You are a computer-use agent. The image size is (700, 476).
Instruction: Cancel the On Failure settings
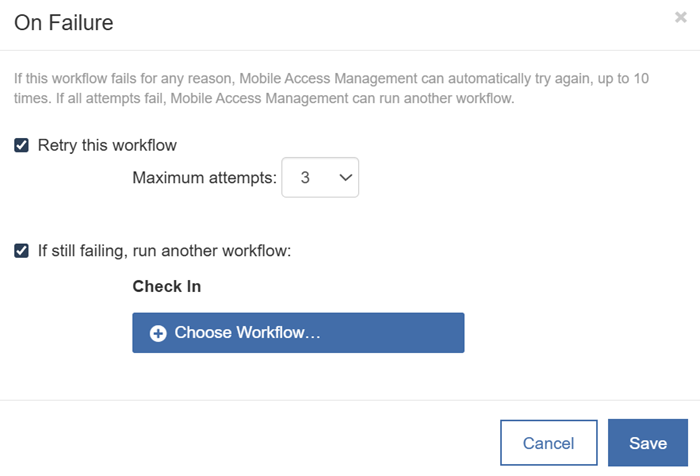click(549, 443)
